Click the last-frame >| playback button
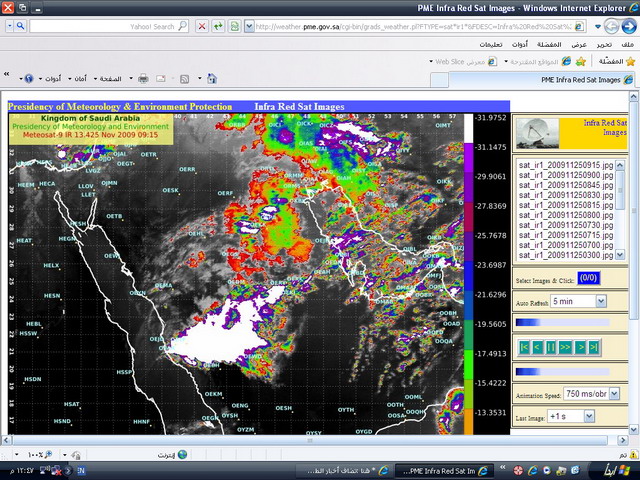 tap(593, 347)
